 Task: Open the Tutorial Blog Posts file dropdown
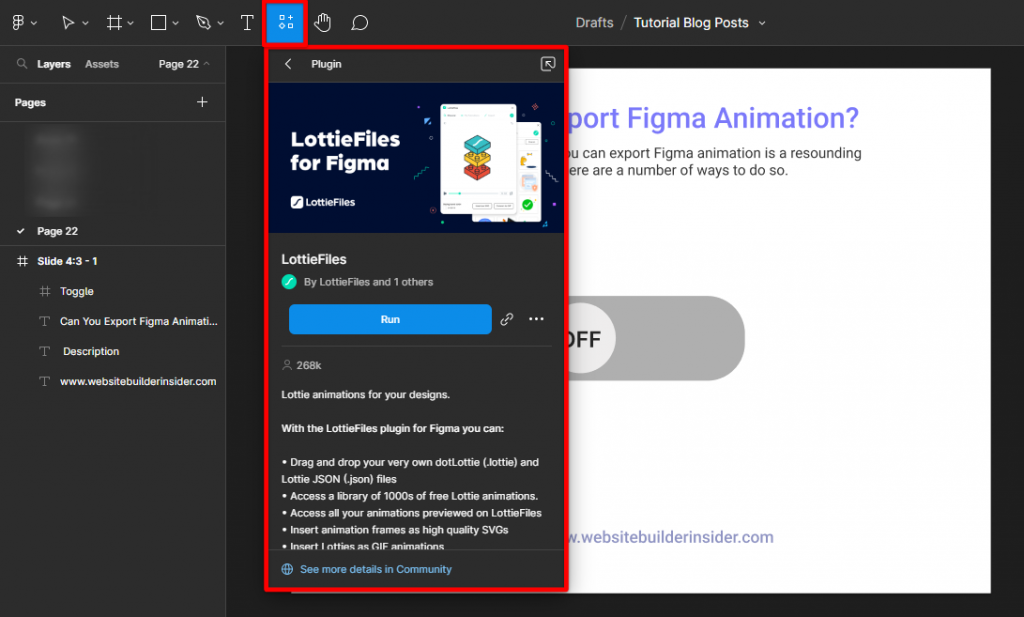[763, 22]
